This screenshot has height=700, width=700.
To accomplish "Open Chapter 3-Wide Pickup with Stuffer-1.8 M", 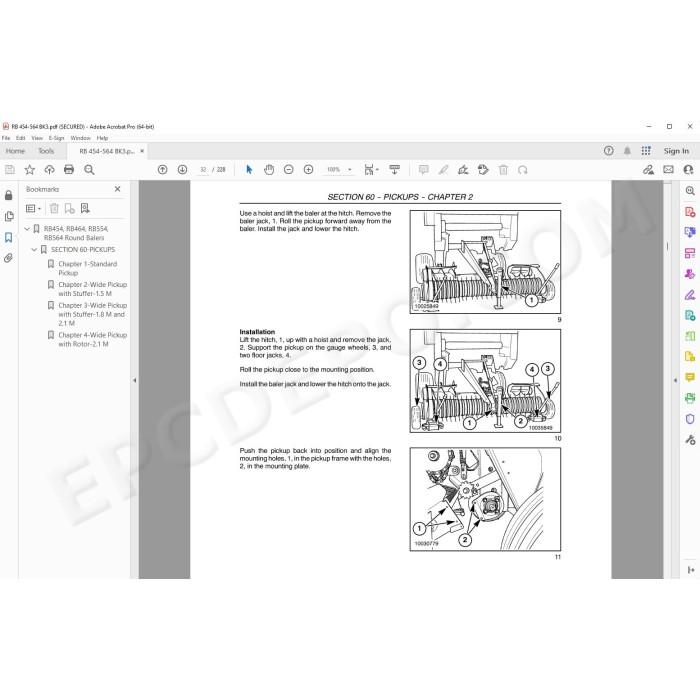I will pyautogui.click(x=92, y=314).
